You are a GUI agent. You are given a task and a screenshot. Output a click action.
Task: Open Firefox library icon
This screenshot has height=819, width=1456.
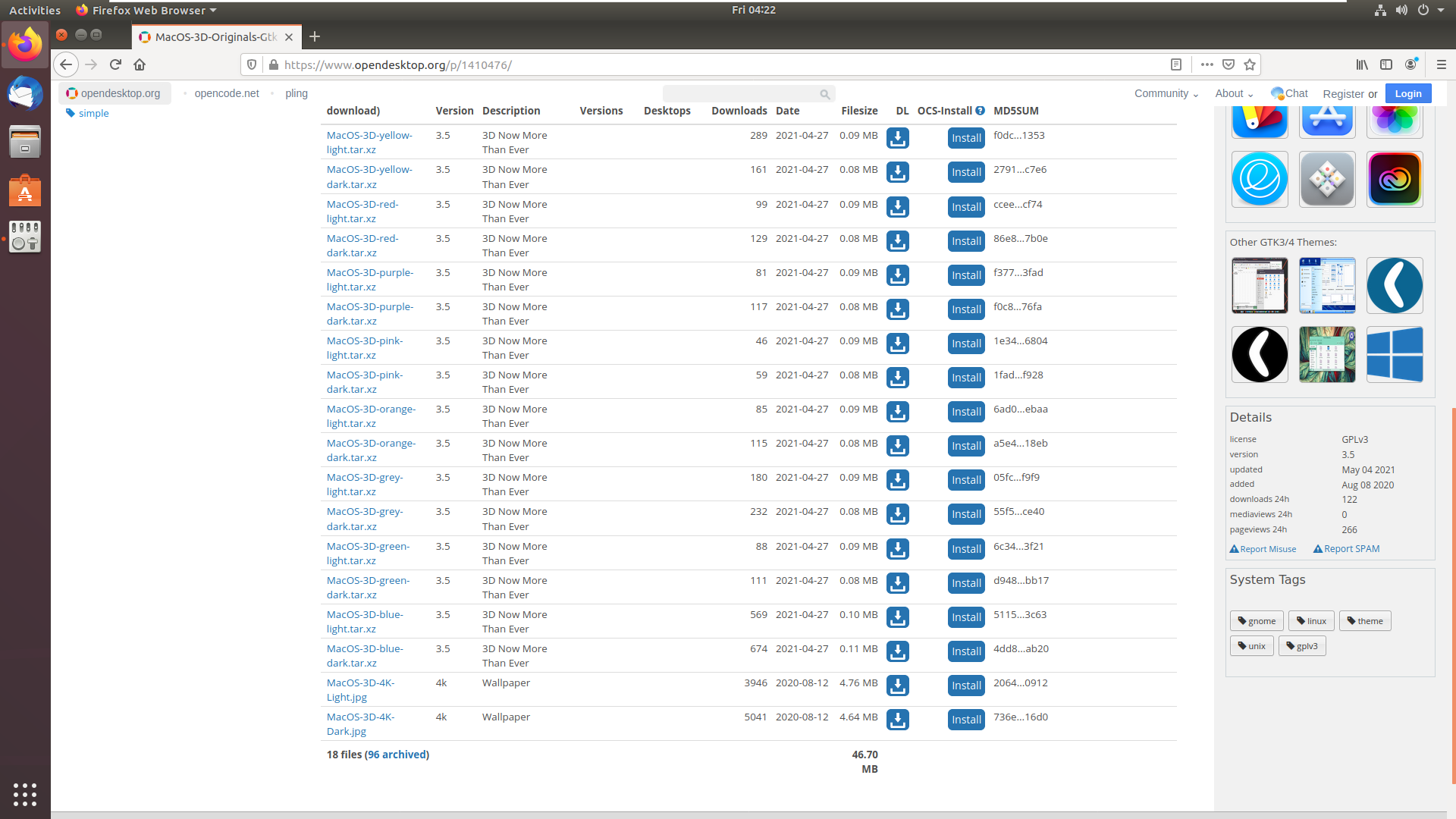click(x=1363, y=64)
